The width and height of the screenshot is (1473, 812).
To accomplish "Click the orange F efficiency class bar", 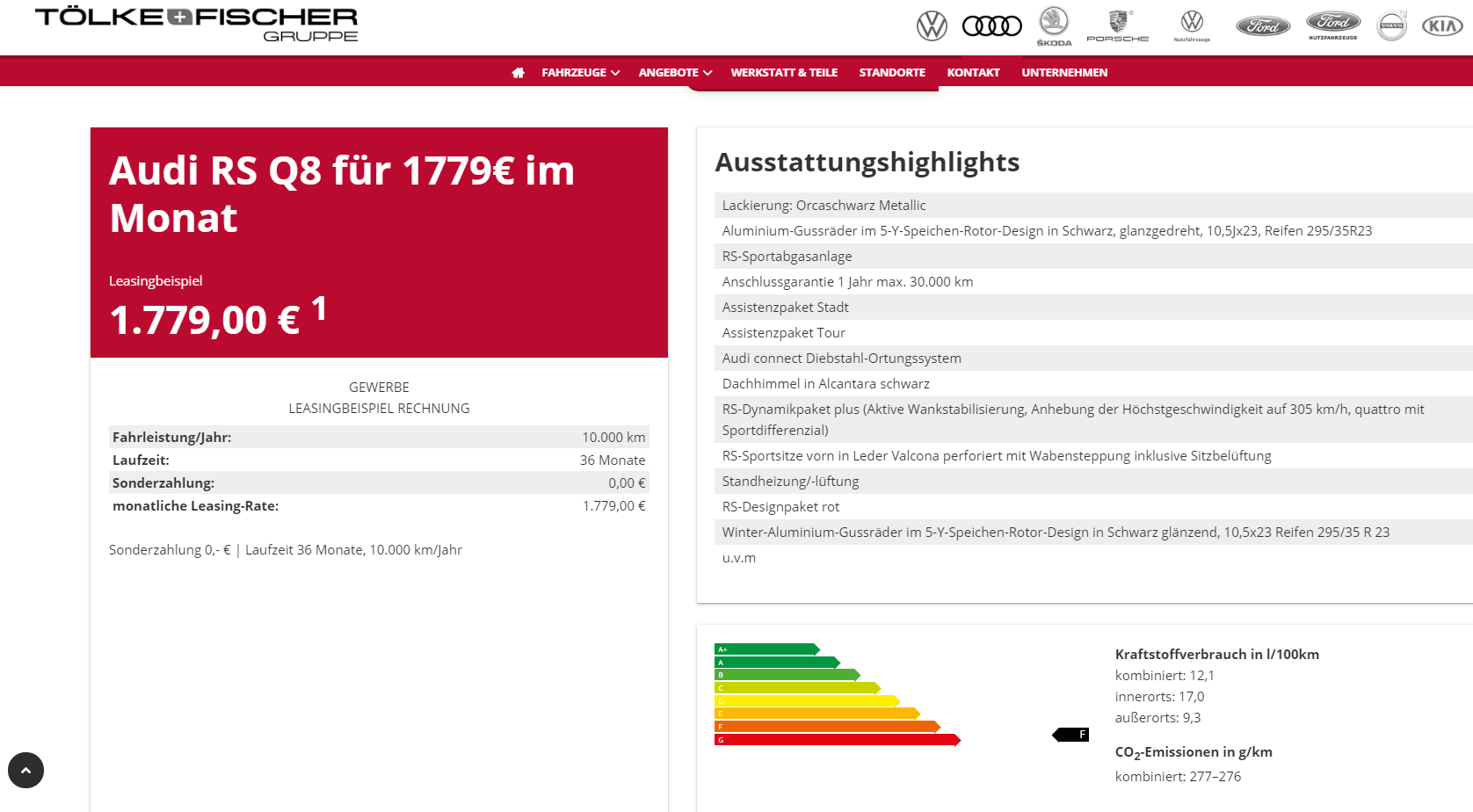I will (x=828, y=727).
